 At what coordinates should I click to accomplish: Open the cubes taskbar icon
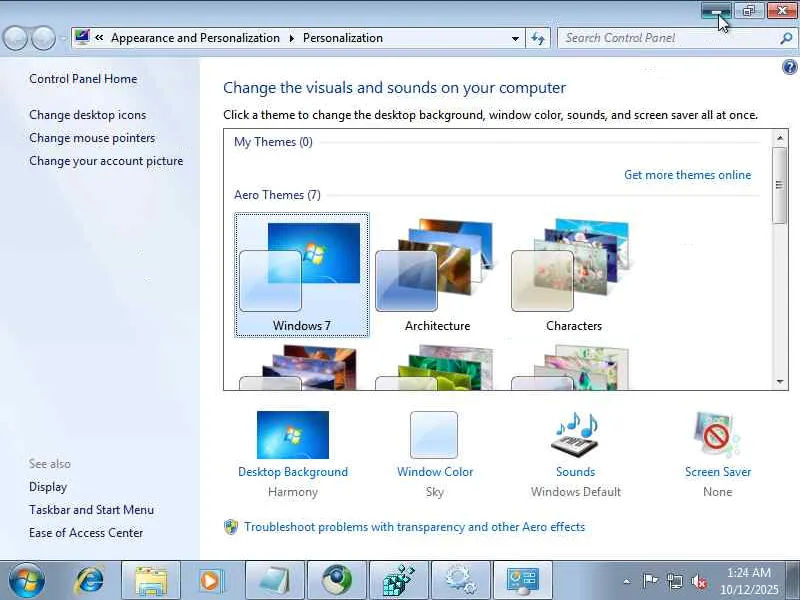[x=399, y=581]
